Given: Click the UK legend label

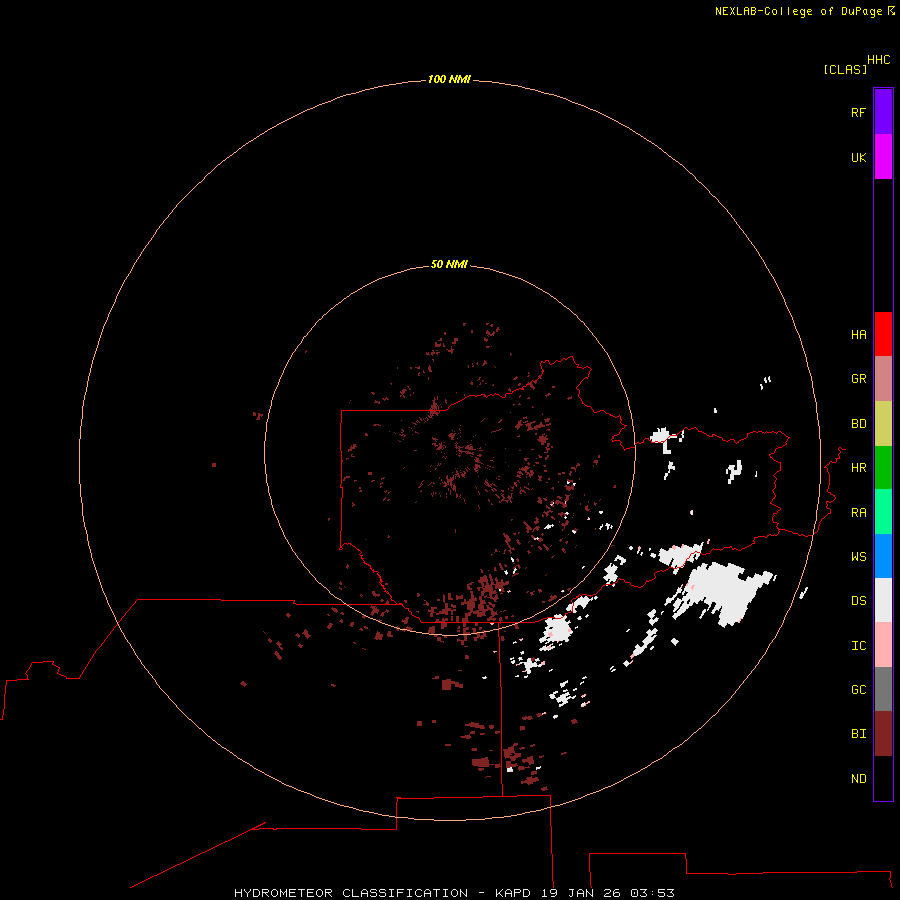Looking at the screenshot, I should [859, 157].
